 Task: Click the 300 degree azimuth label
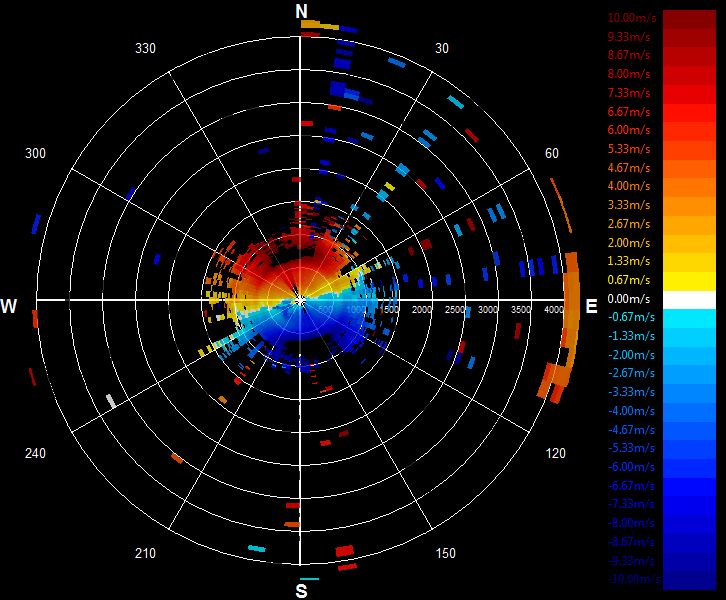35,153
